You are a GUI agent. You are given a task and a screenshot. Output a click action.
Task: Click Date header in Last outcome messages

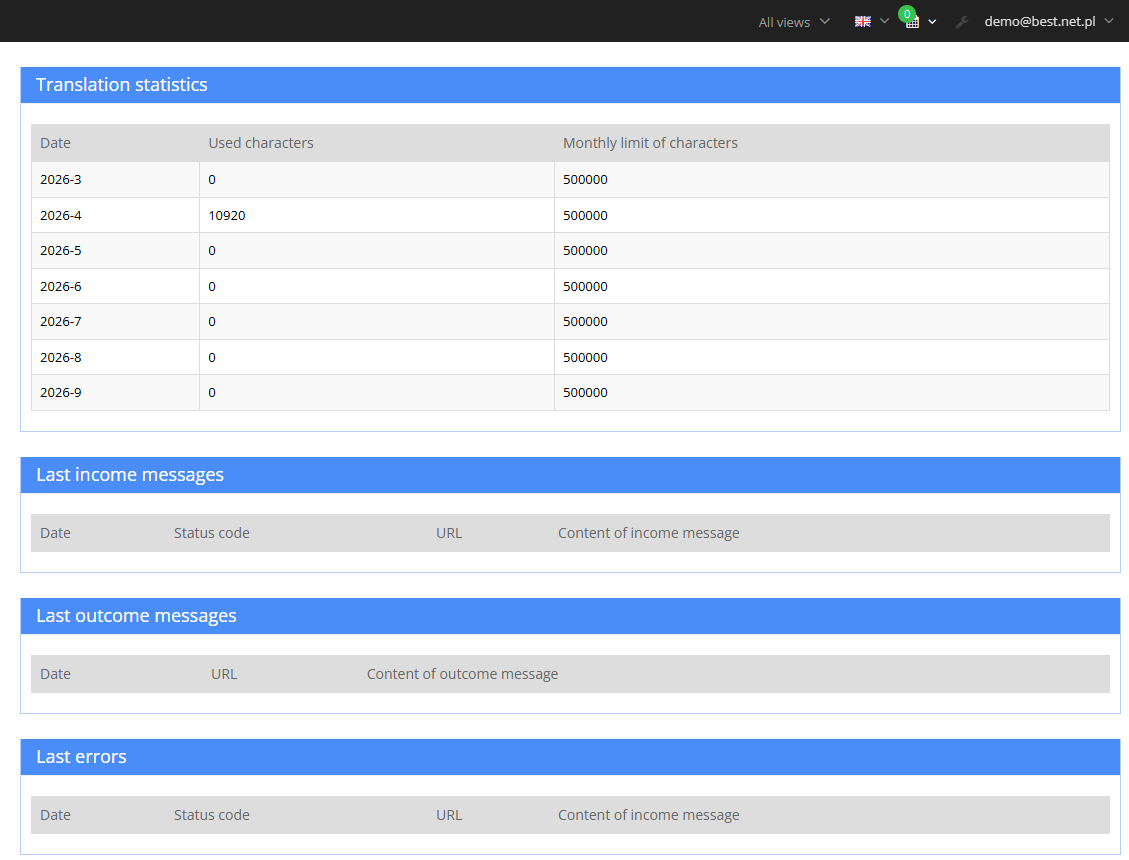[55, 674]
